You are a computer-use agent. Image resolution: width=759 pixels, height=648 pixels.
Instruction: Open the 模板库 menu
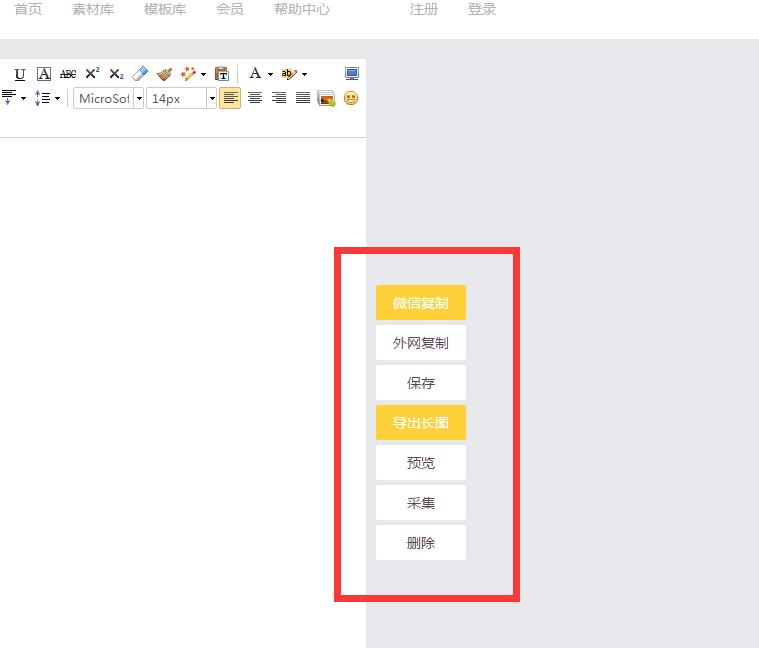point(165,9)
